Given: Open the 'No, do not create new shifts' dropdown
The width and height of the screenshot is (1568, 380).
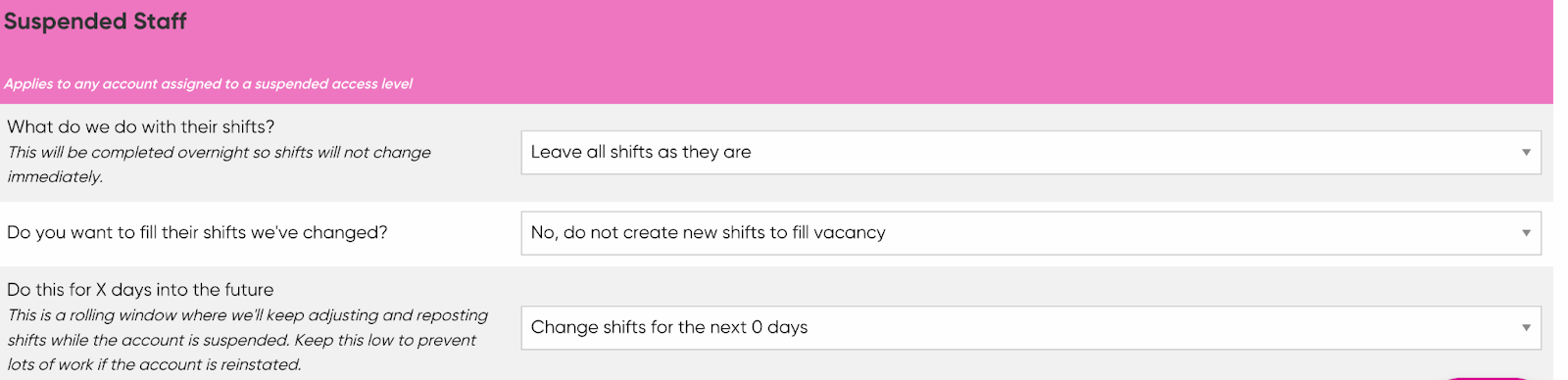Looking at the screenshot, I should (x=1030, y=233).
